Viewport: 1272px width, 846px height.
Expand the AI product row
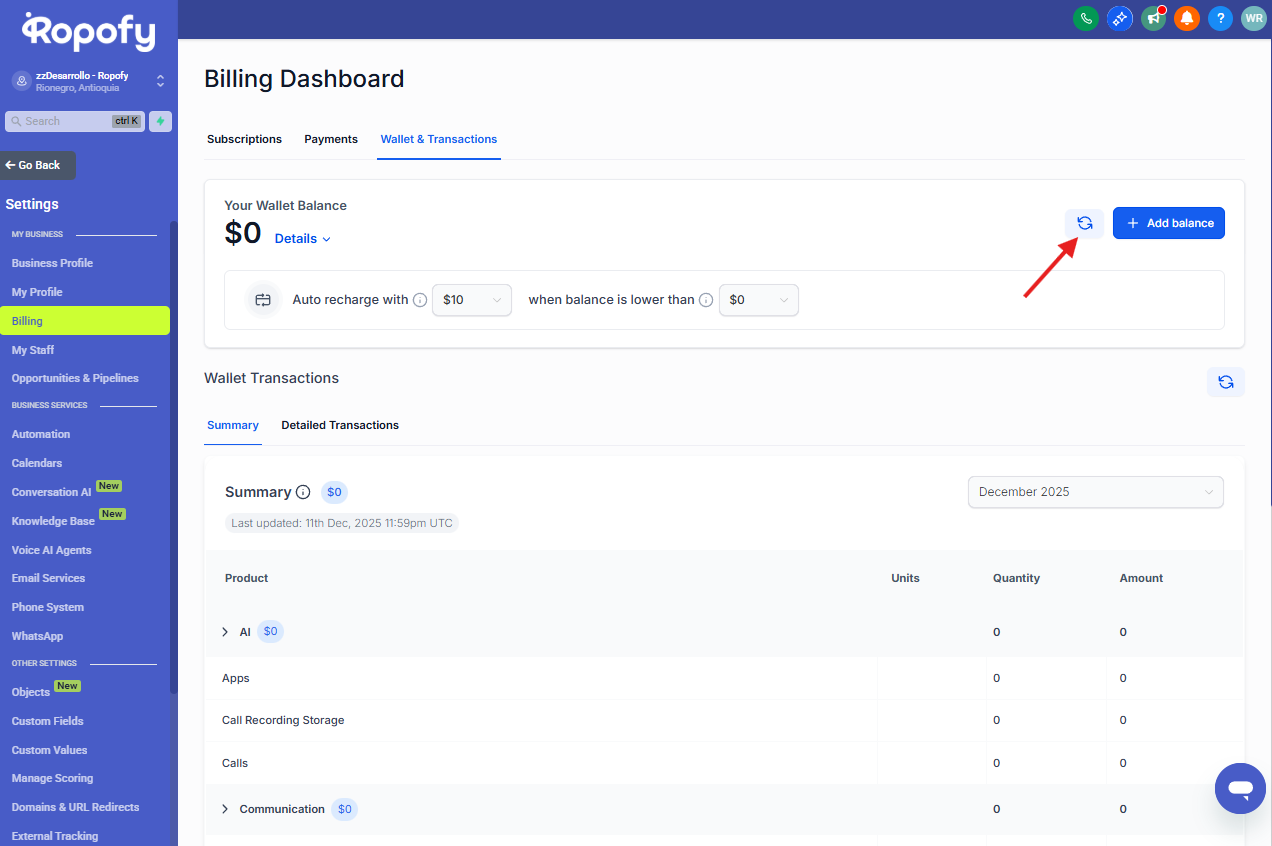point(225,632)
